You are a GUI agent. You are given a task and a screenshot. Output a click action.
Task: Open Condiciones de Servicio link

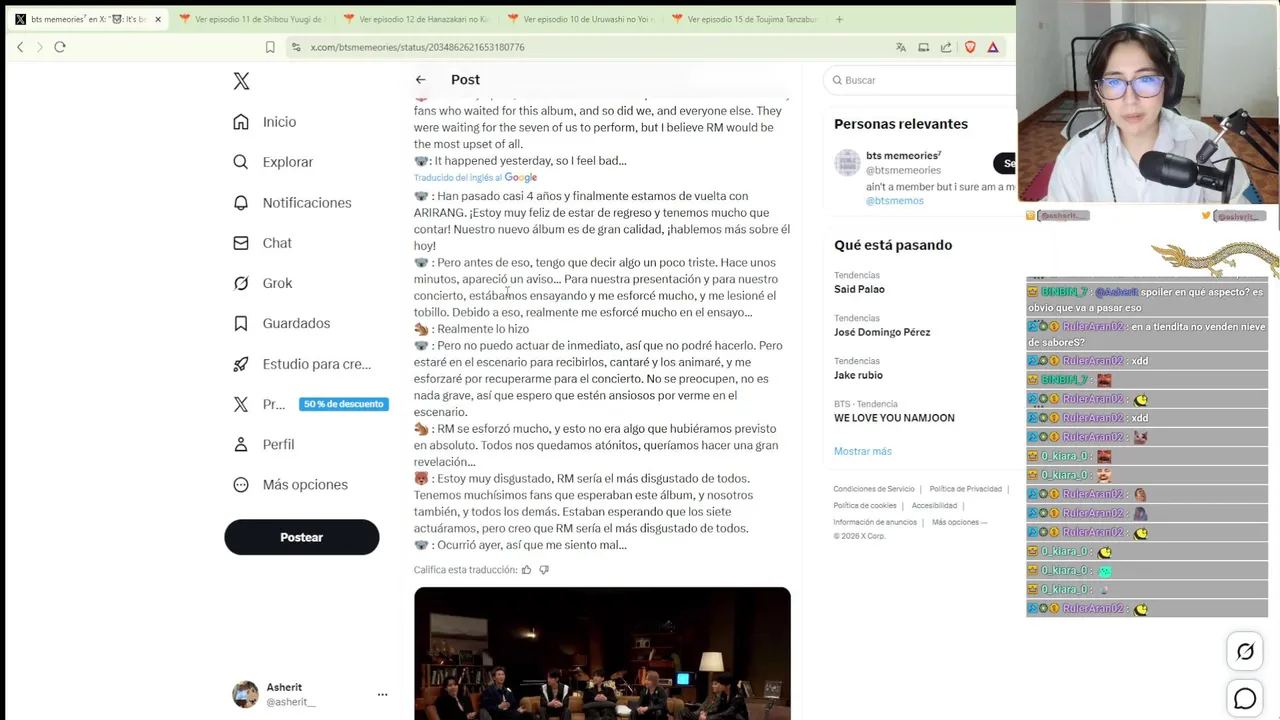click(x=874, y=489)
